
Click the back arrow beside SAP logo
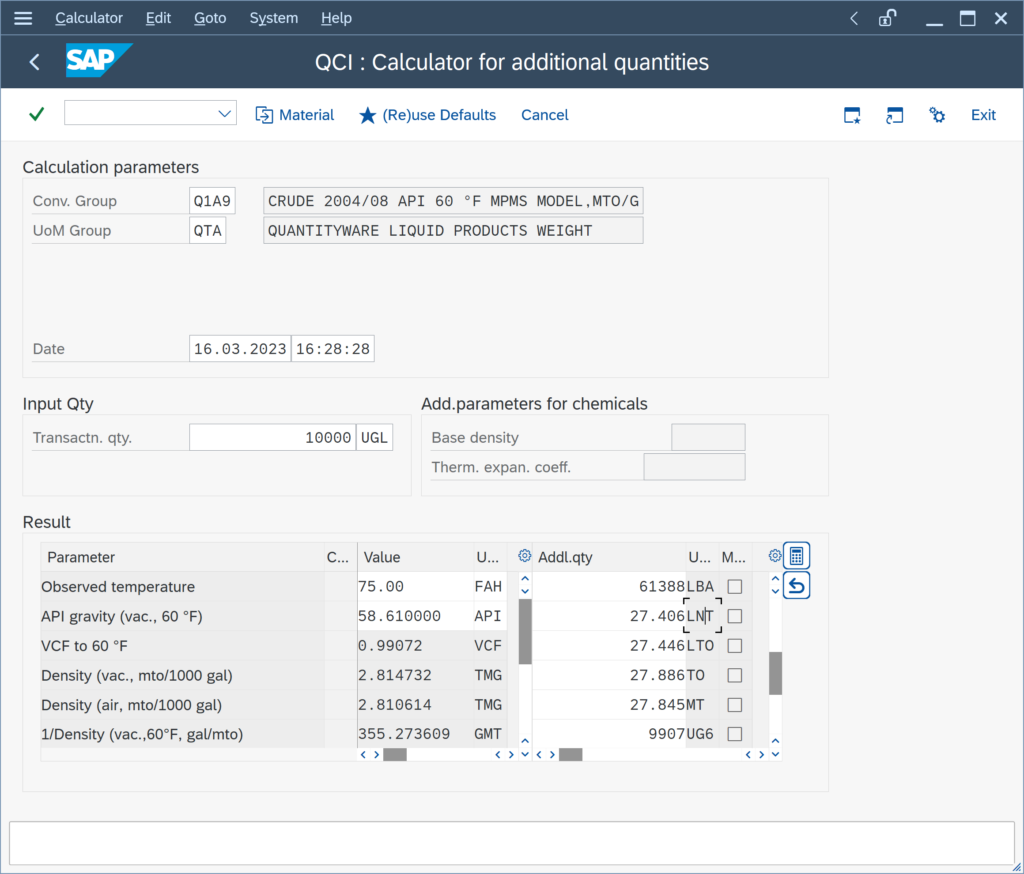(35, 62)
